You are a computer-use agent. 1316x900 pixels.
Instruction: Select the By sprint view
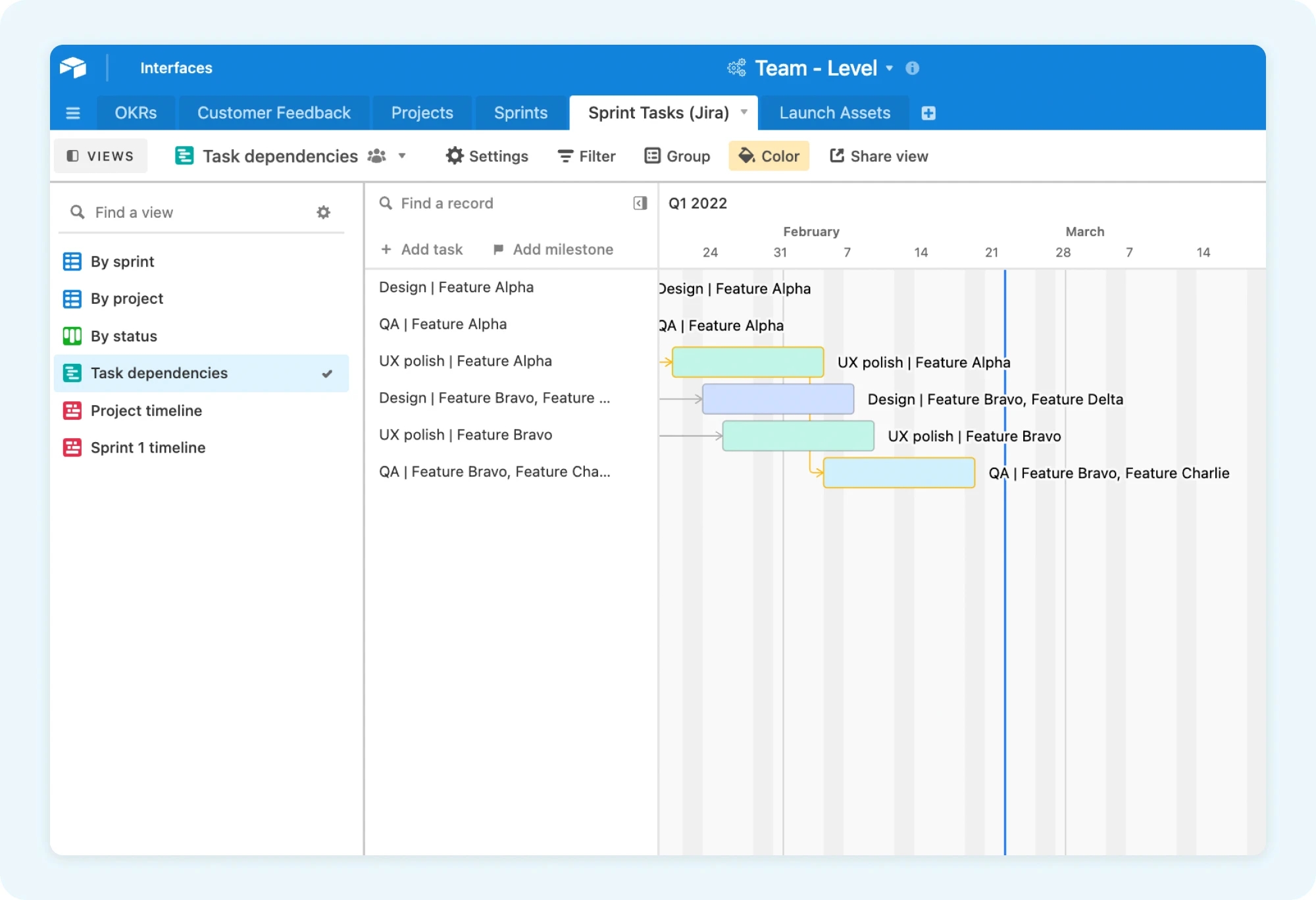(x=201, y=262)
